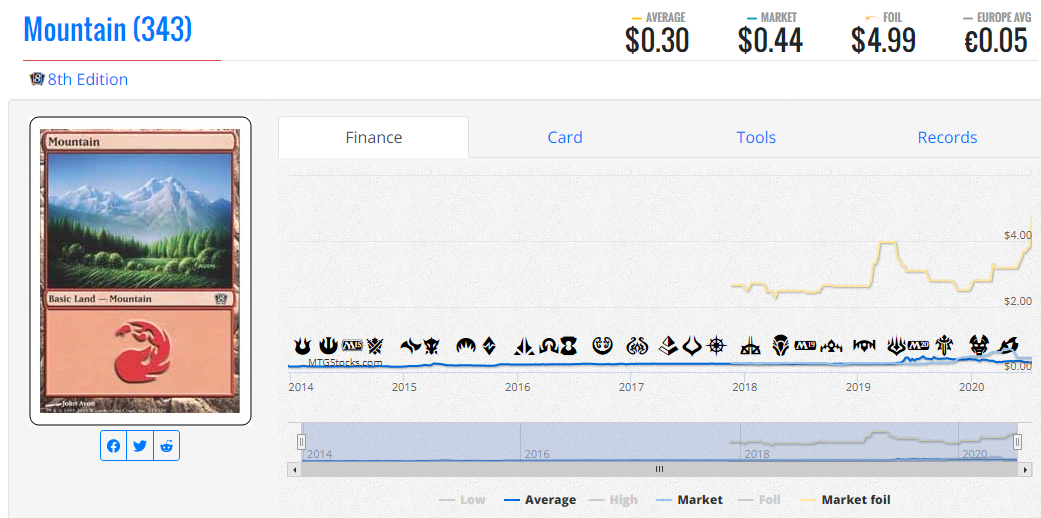Click the Fate Reforged set marker
The image size is (1041, 518).
coord(412,346)
